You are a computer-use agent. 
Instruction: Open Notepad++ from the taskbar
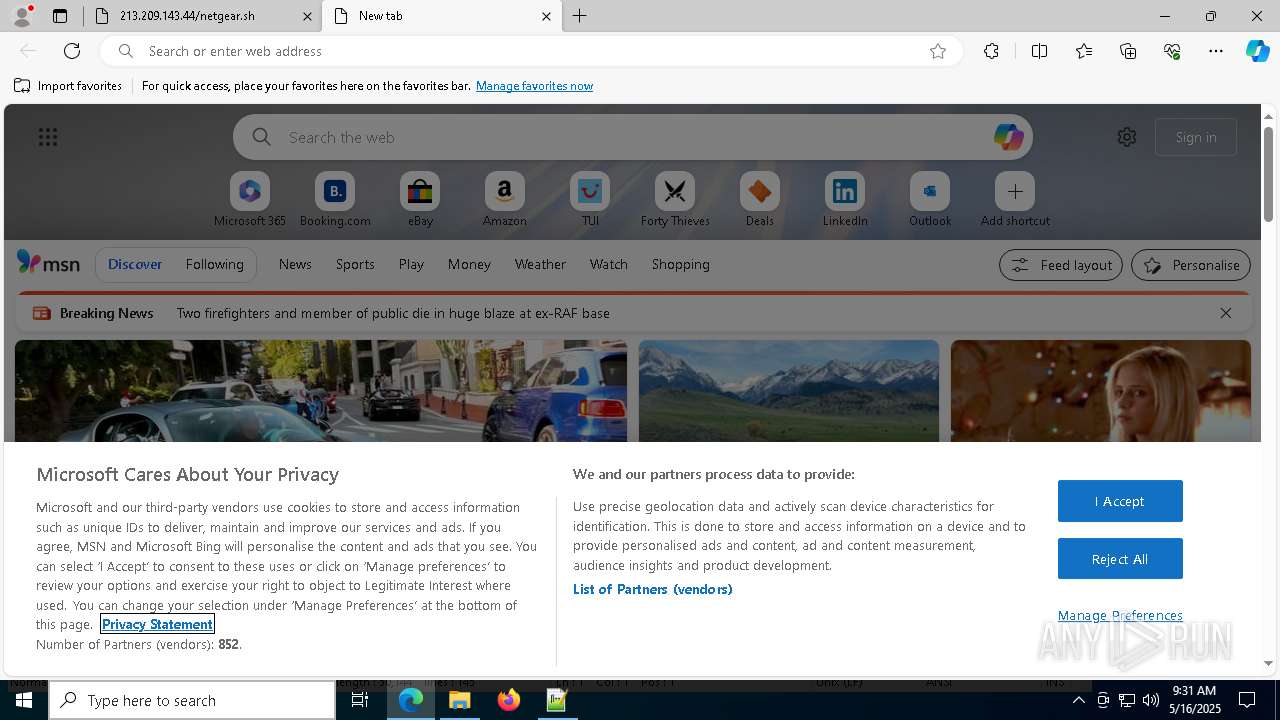pyautogui.click(x=557, y=700)
